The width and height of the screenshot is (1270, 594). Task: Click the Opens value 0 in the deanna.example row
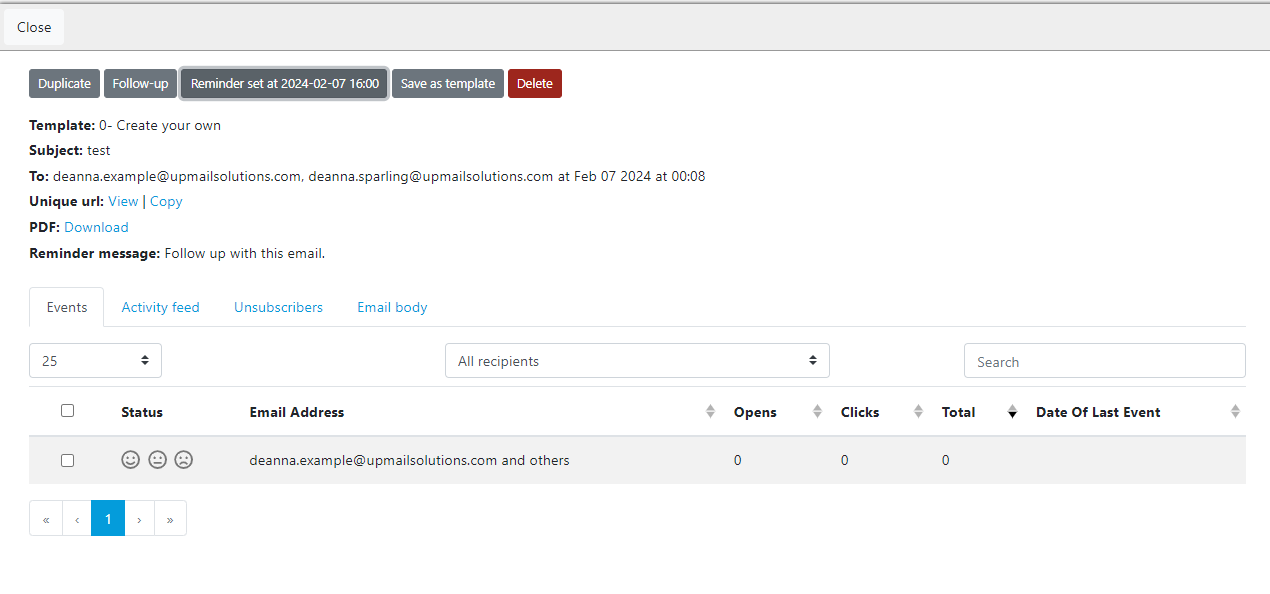coord(738,460)
